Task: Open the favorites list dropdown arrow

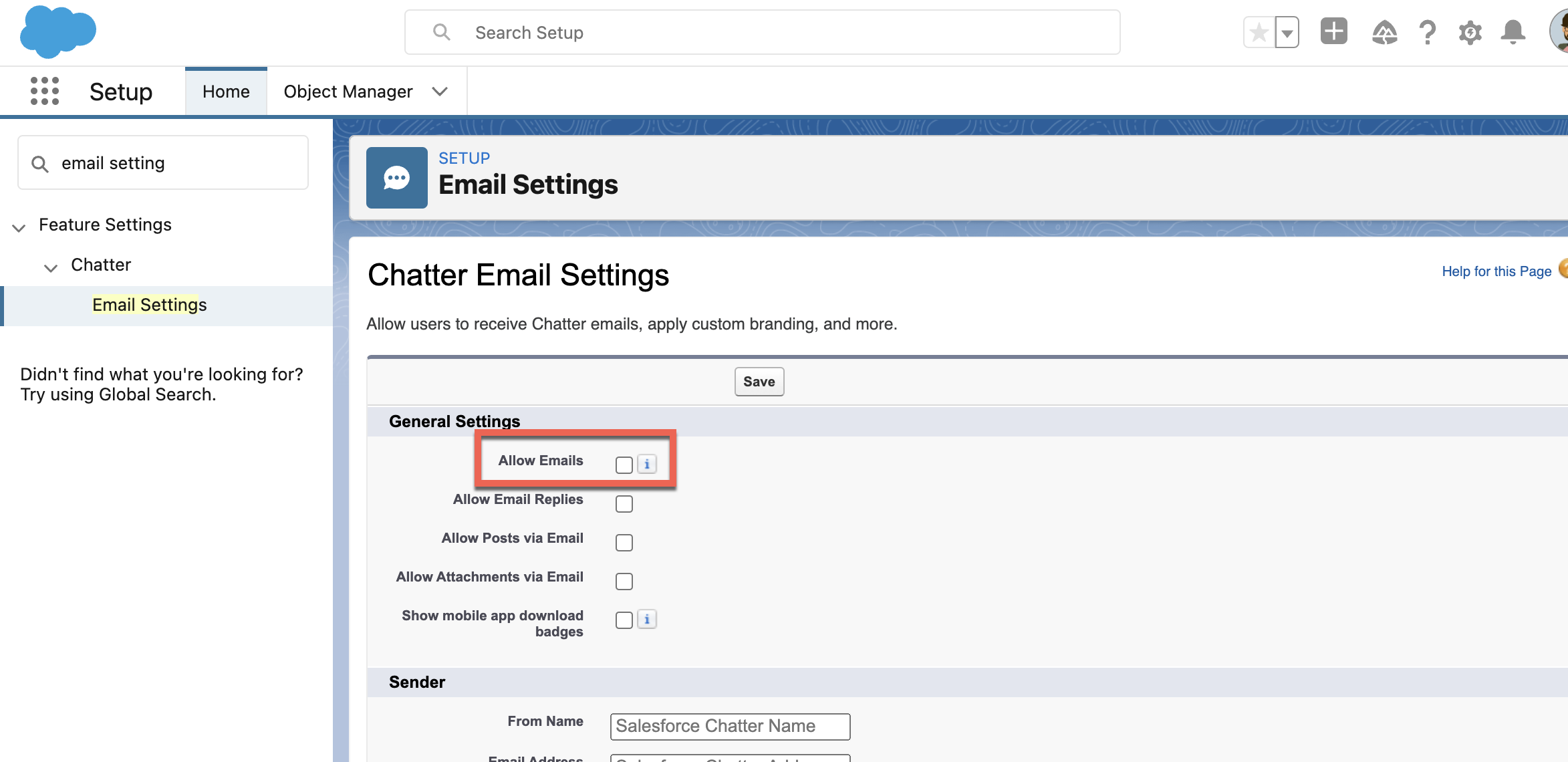Action: [1287, 32]
